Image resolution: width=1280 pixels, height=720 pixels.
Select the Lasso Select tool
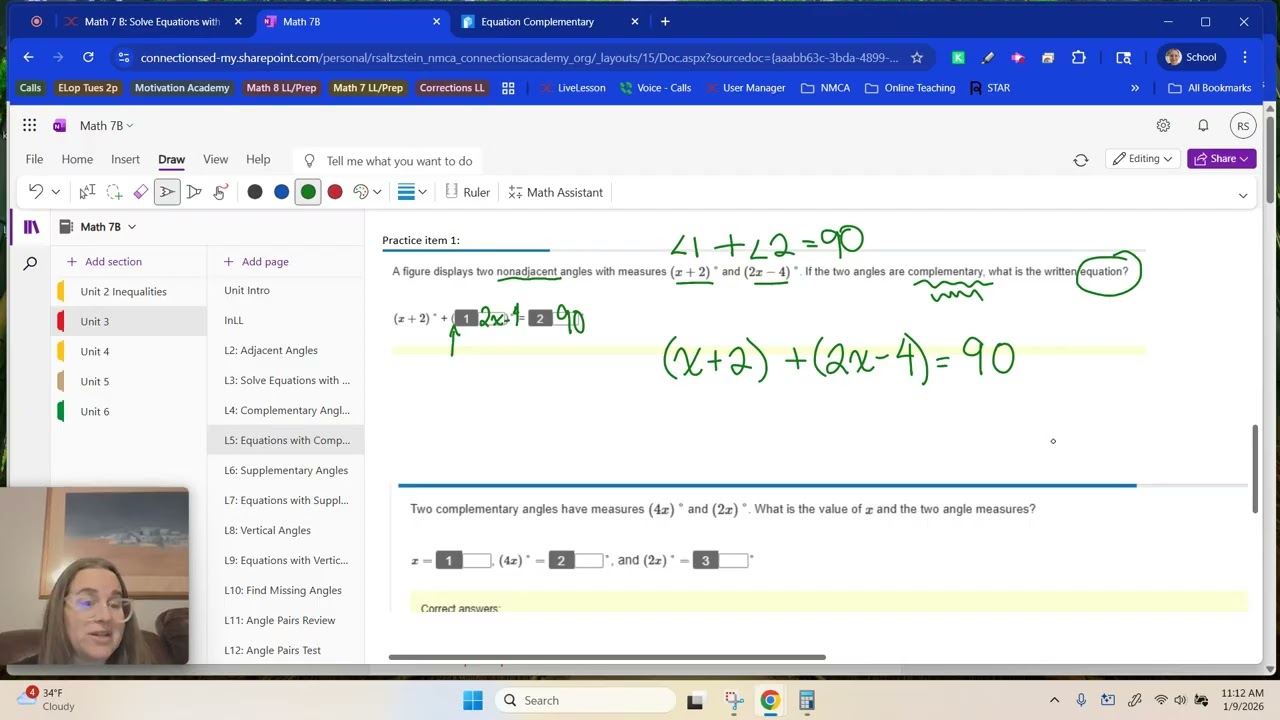114,192
